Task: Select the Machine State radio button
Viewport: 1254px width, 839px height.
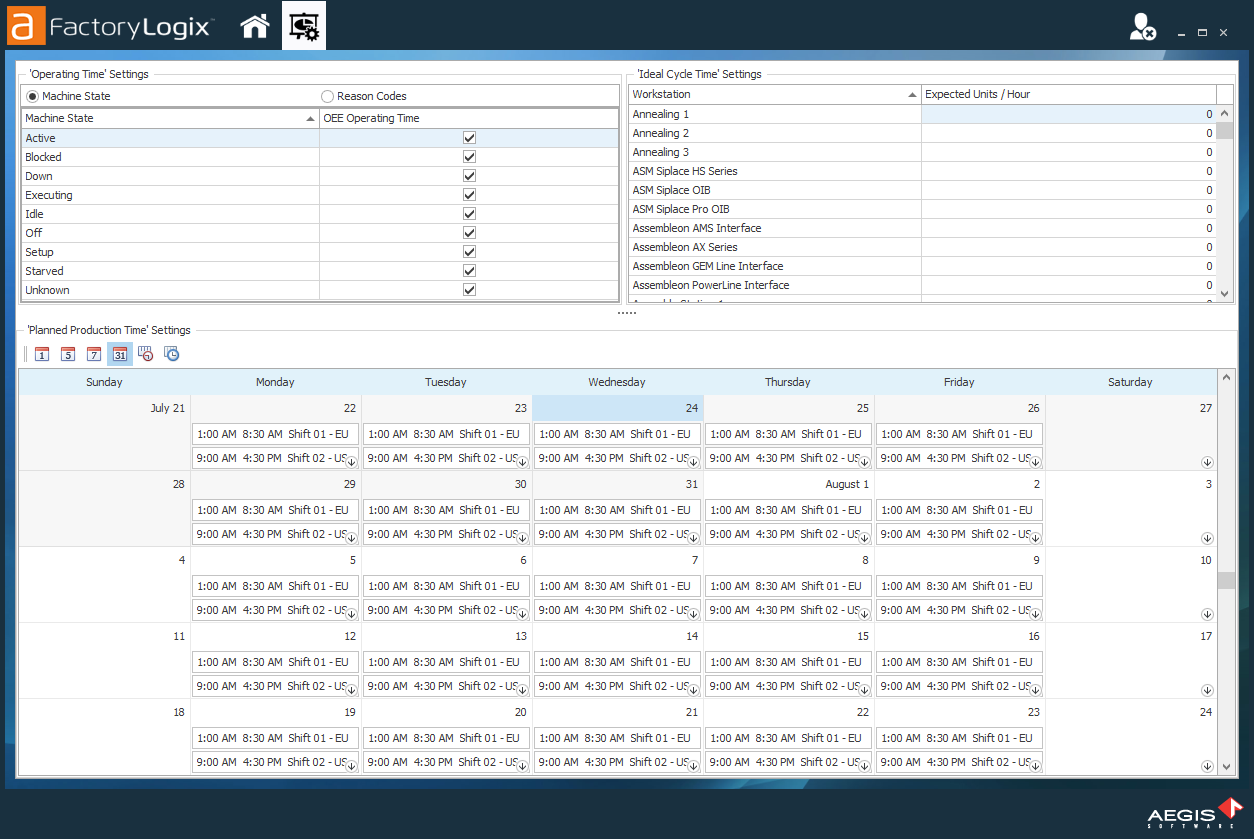Action: [x=33, y=96]
